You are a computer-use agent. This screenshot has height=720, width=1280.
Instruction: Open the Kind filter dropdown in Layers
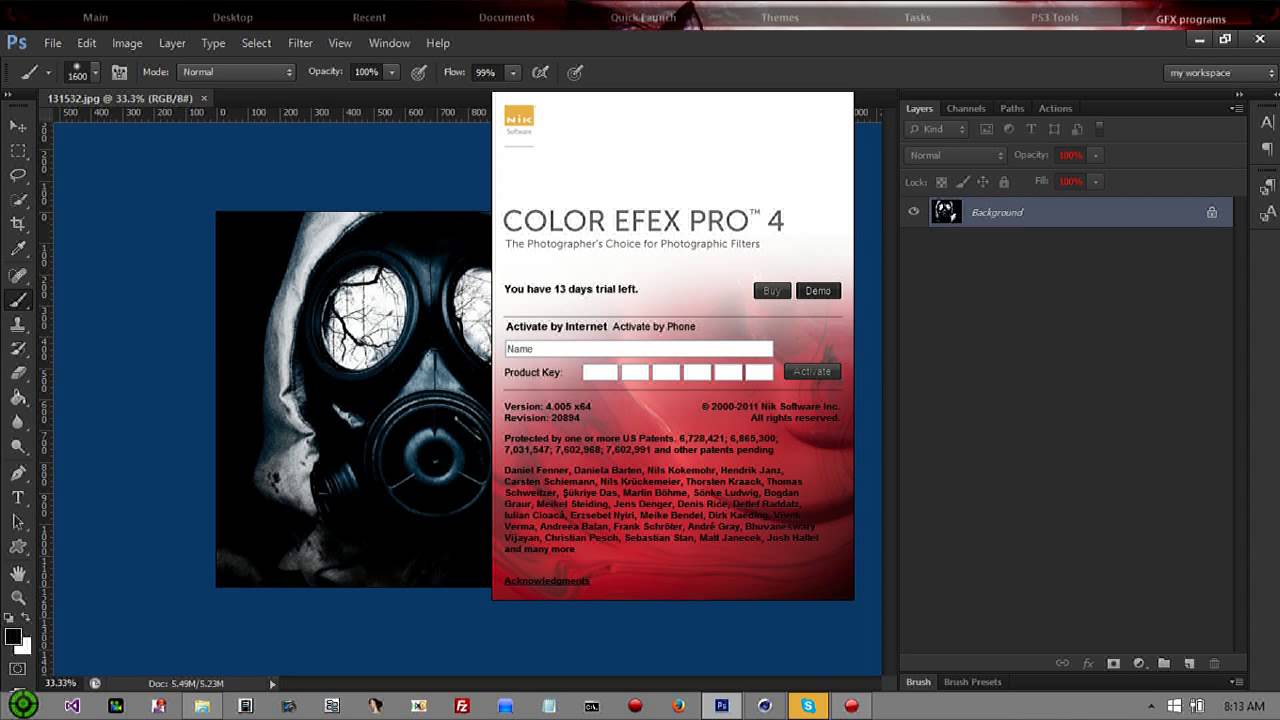point(937,129)
